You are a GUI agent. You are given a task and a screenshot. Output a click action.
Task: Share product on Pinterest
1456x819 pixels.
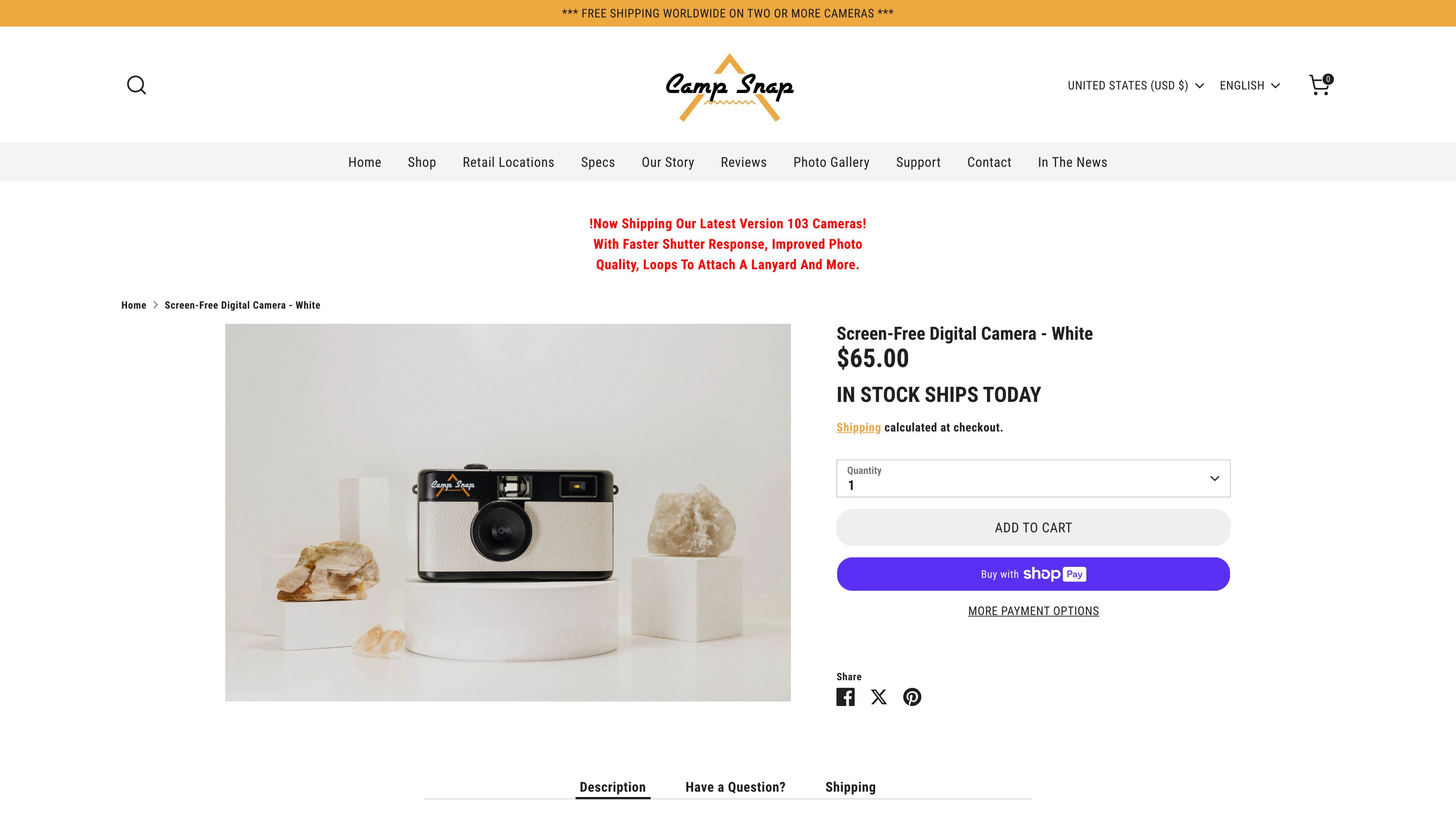pyautogui.click(x=912, y=697)
